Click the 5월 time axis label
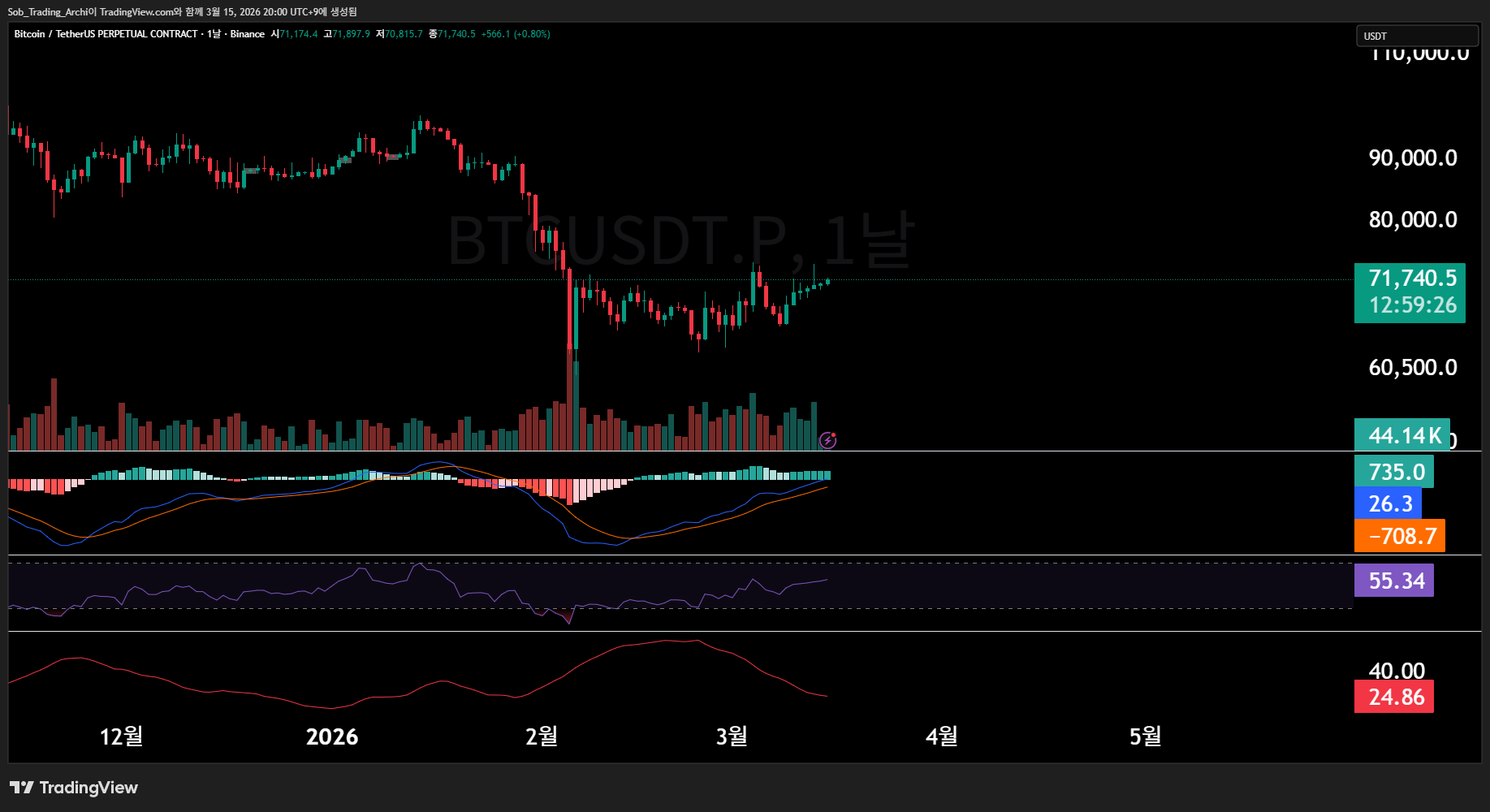This screenshot has height=812, width=1490. pos(1146,736)
